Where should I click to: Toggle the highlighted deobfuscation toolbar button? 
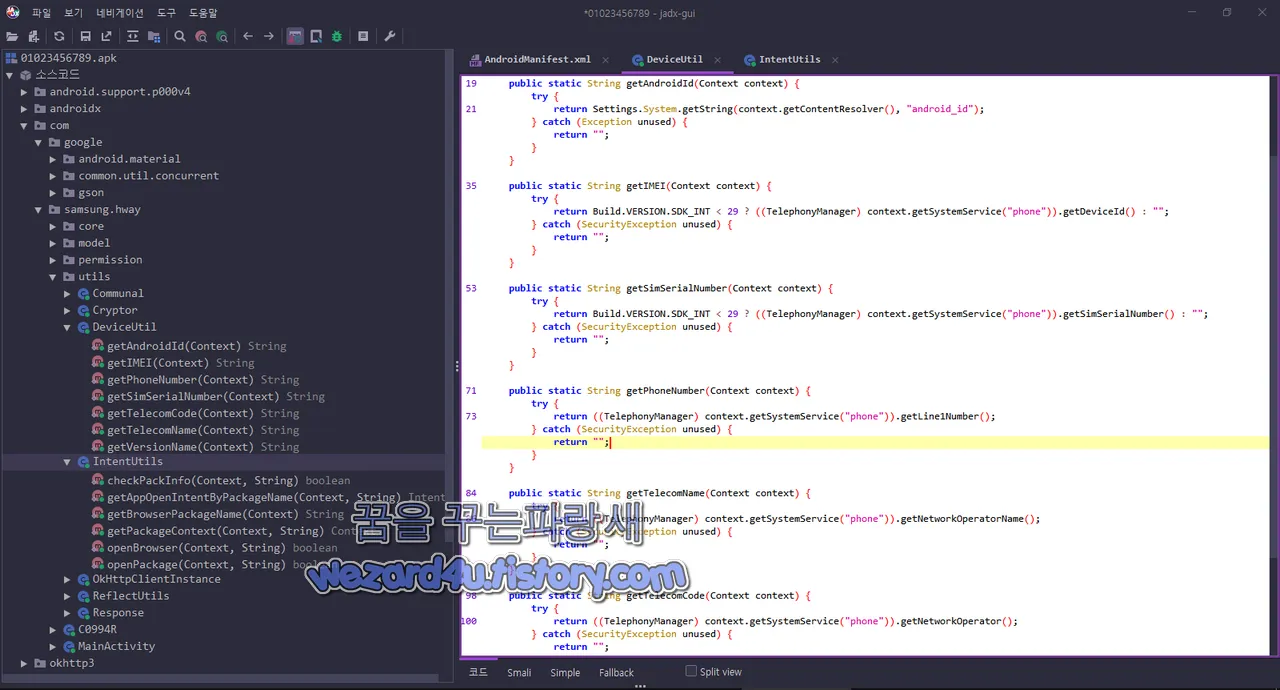(x=295, y=36)
